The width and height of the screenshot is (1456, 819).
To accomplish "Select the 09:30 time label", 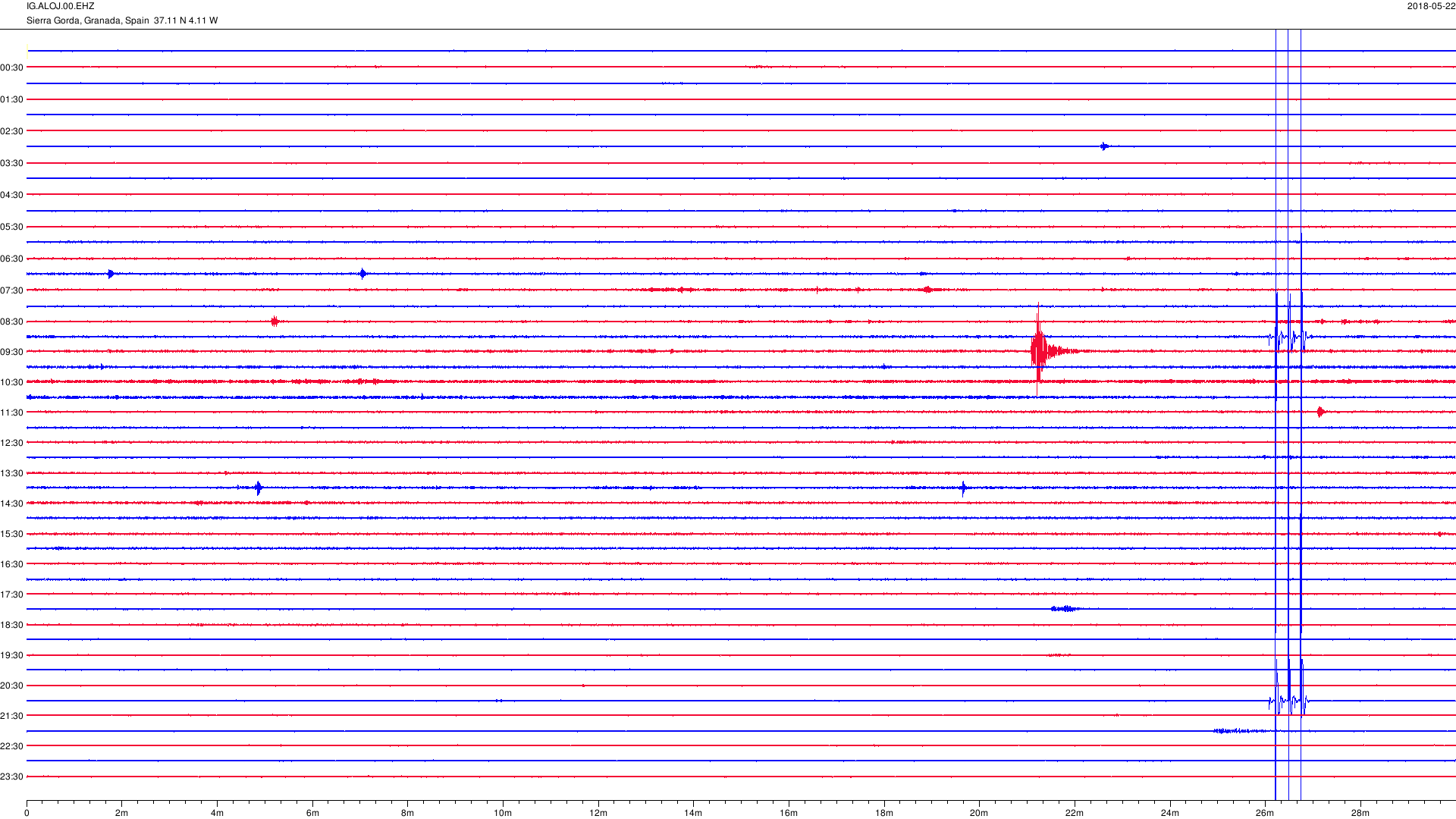I will click(x=11, y=352).
